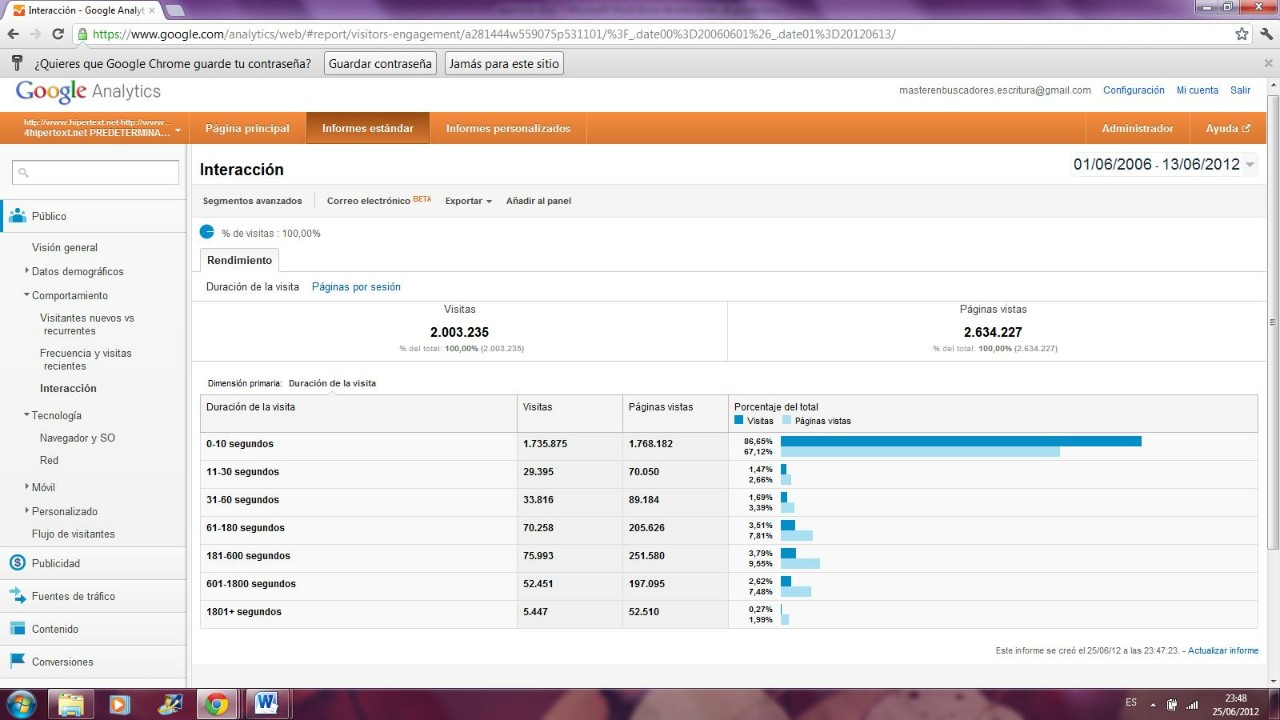Open Microsoft Word from the taskbar
The height and width of the screenshot is (720, 1280).
pyautogui.click(x=266, y=704)
